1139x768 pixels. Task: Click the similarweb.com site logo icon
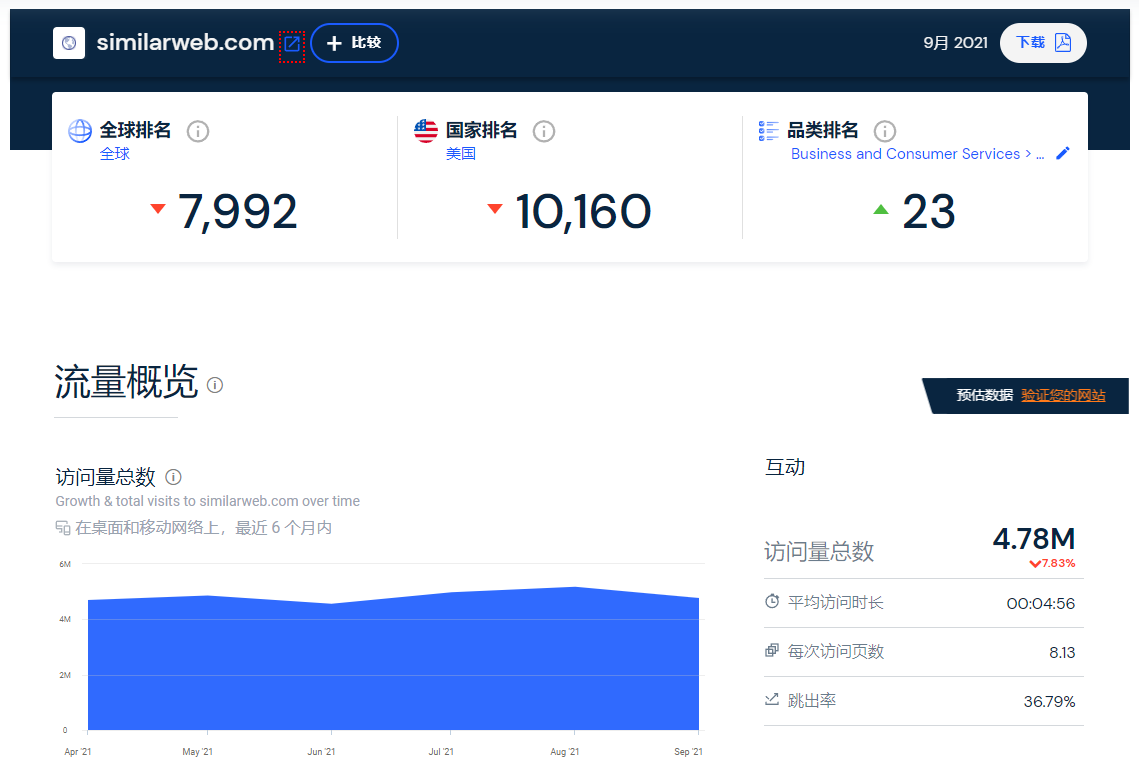(68, 43)
